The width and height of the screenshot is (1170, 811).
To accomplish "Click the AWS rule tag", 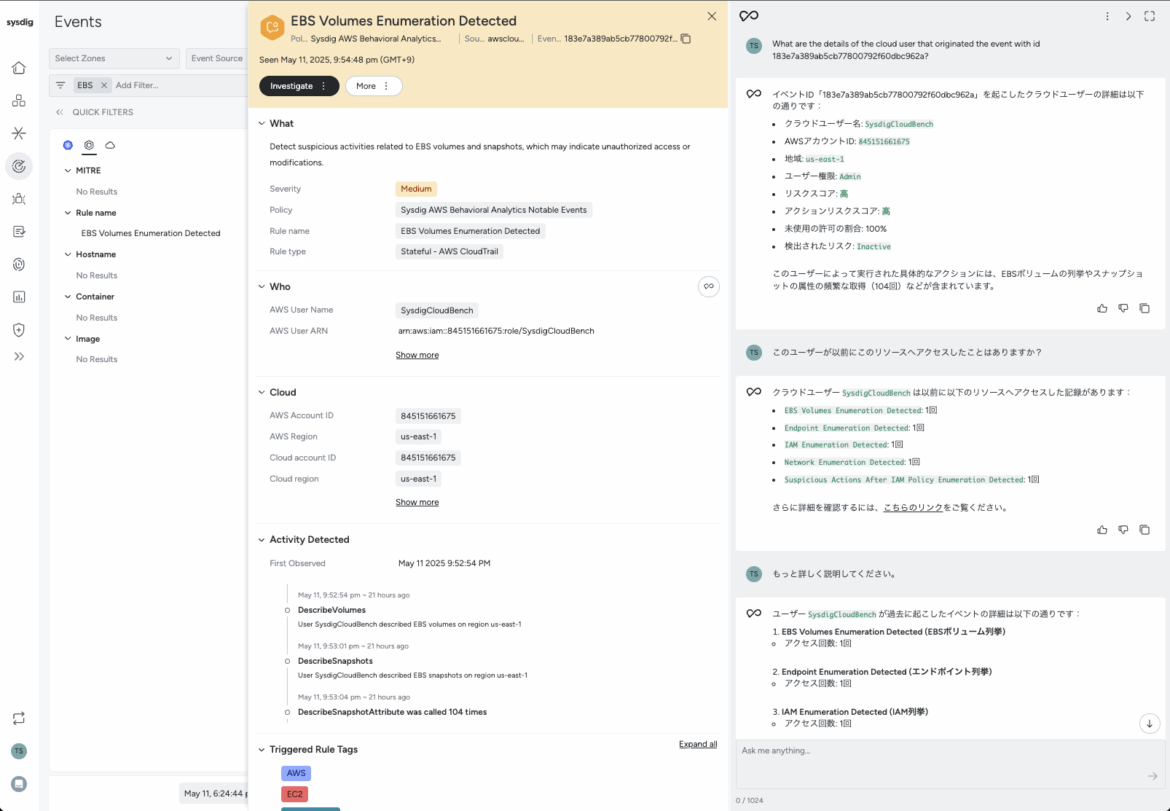I will (x=296, y=773).
